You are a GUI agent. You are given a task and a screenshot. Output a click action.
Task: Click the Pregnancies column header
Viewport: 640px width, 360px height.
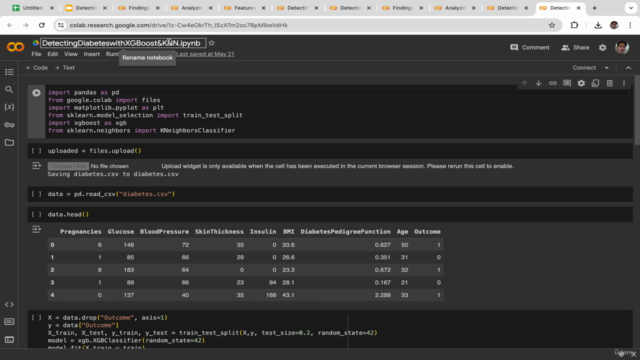80,231
